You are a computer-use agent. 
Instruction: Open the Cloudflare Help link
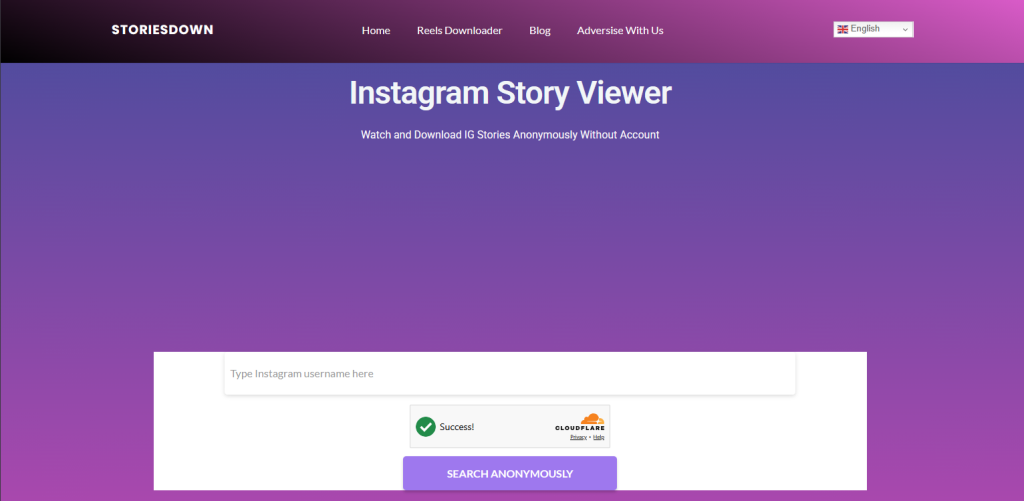[598, 437]
